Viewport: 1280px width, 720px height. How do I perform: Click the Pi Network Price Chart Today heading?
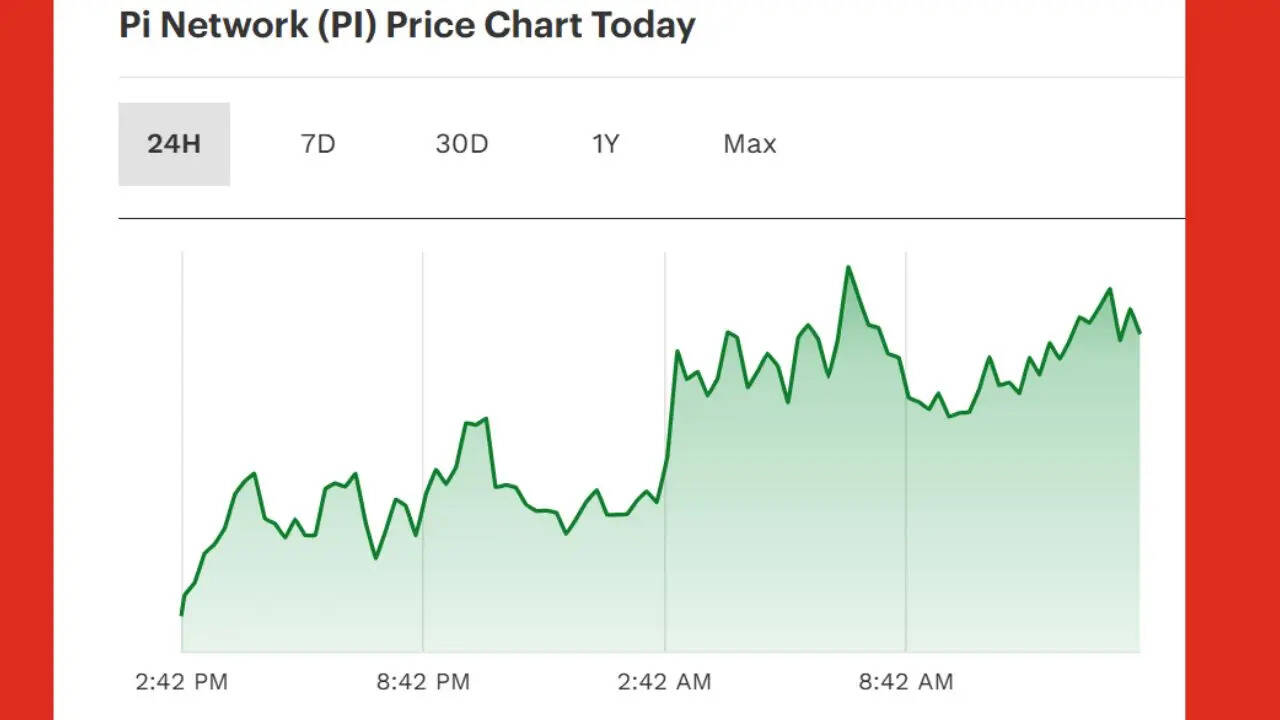407,26
